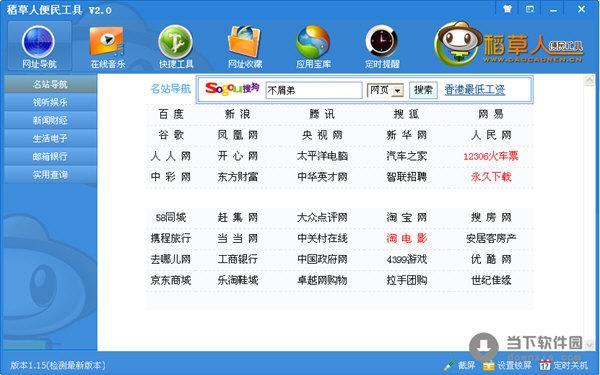Viewport: 600px width, 375px height.
Task: Click the Sogou search input field
Action: click(x=314, y=90)
